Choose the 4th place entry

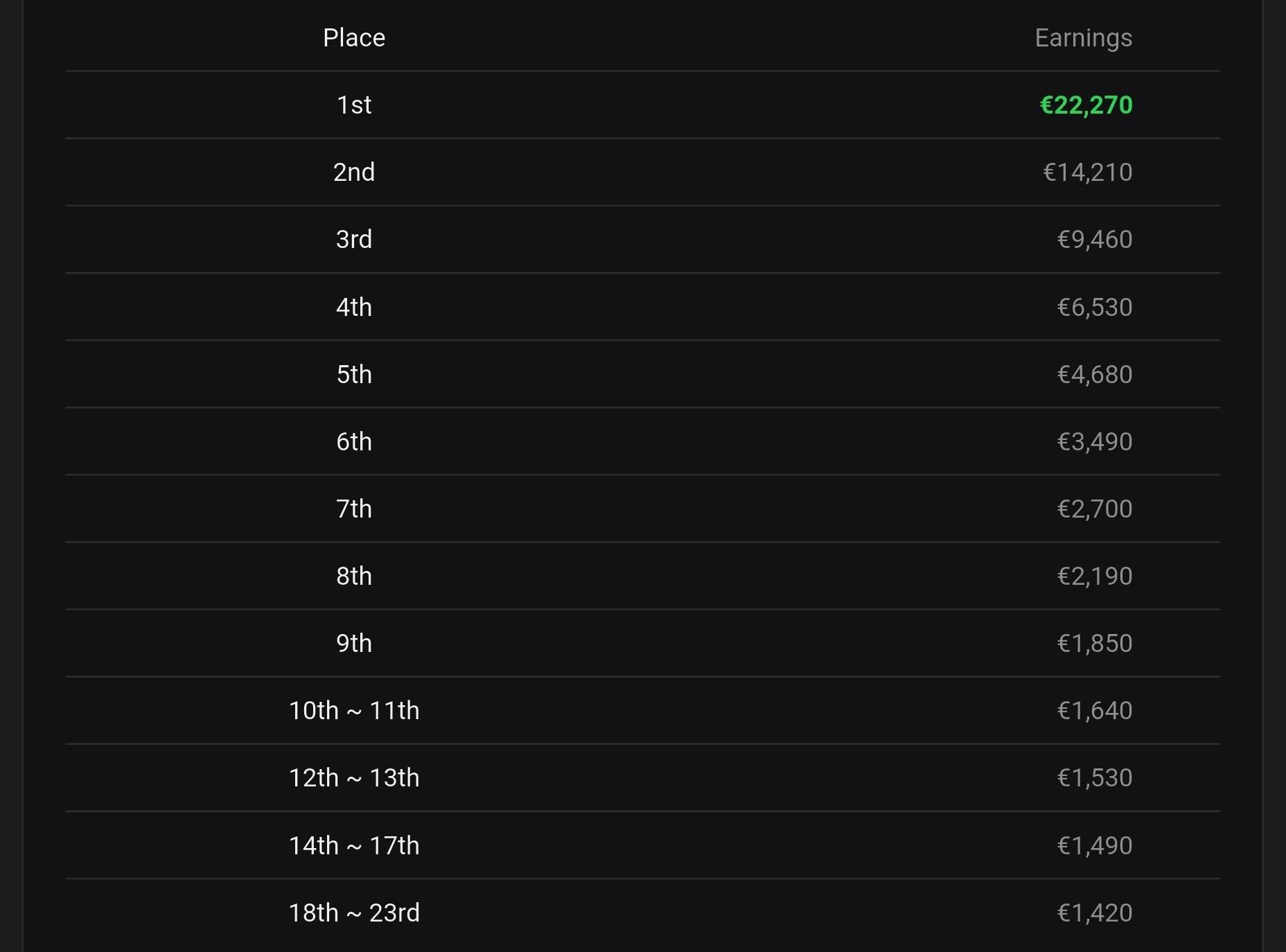[354, 307]
